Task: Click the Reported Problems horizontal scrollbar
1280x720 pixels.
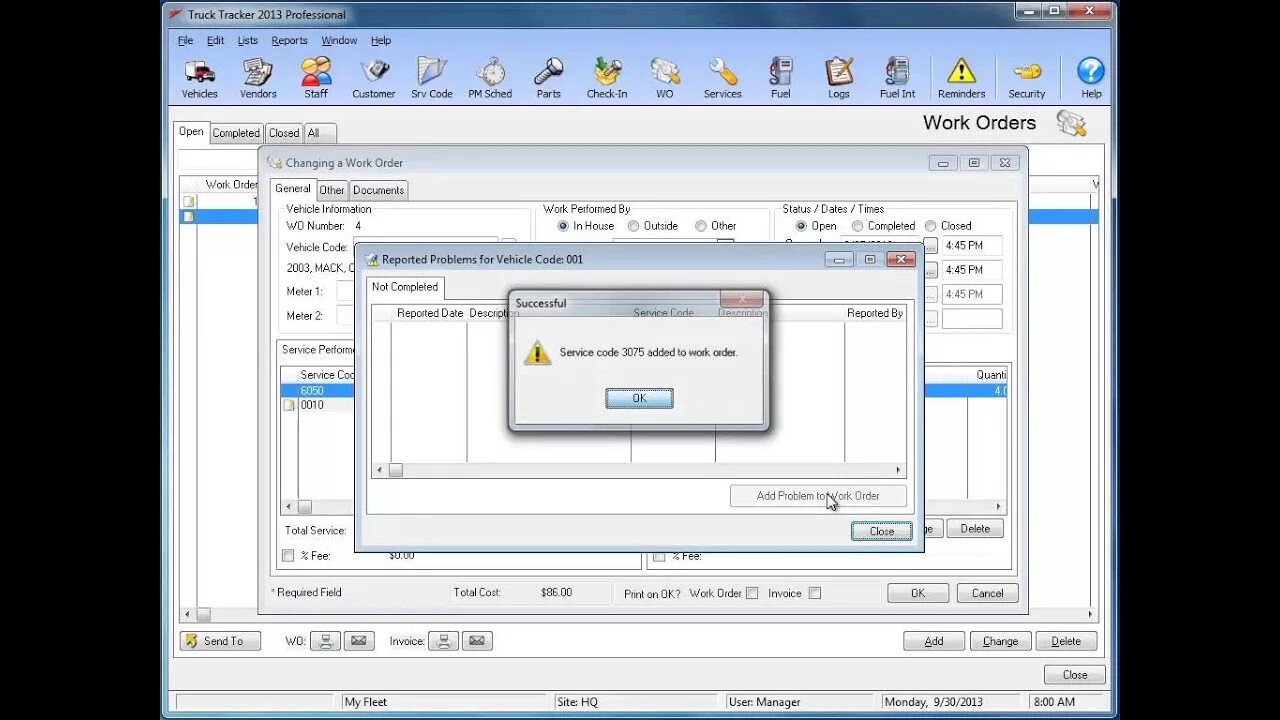Action: pos(638,470)
